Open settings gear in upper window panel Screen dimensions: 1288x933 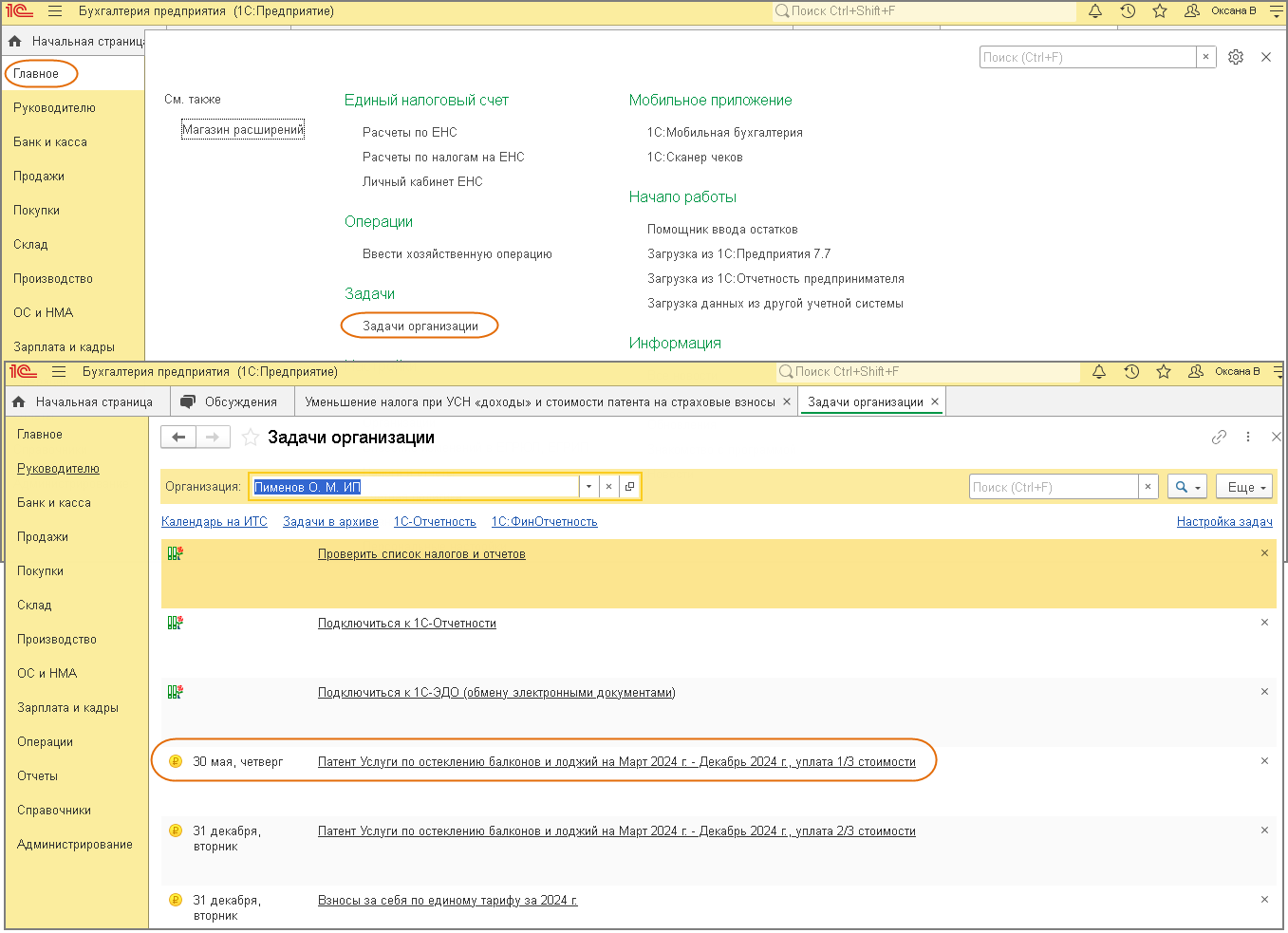point(1236,57)
